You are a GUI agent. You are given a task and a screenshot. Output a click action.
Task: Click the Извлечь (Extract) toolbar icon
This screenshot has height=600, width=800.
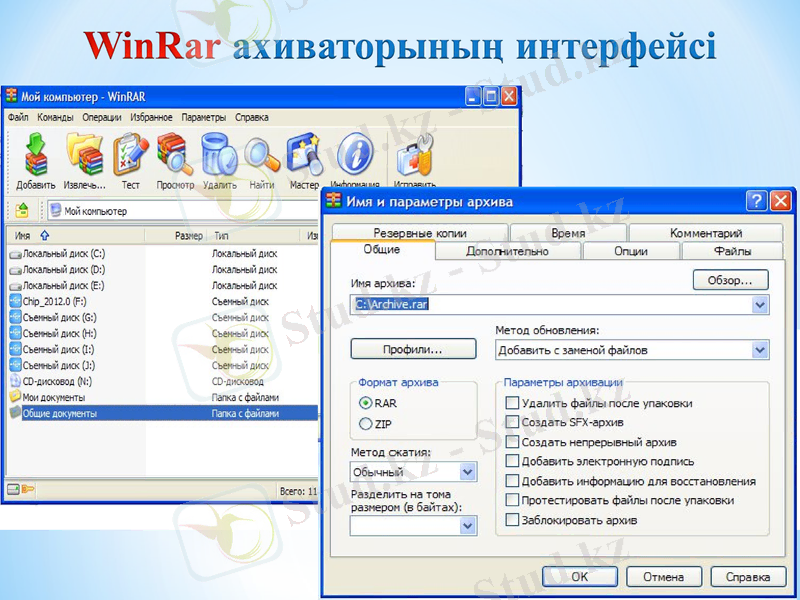pos(85,156)
